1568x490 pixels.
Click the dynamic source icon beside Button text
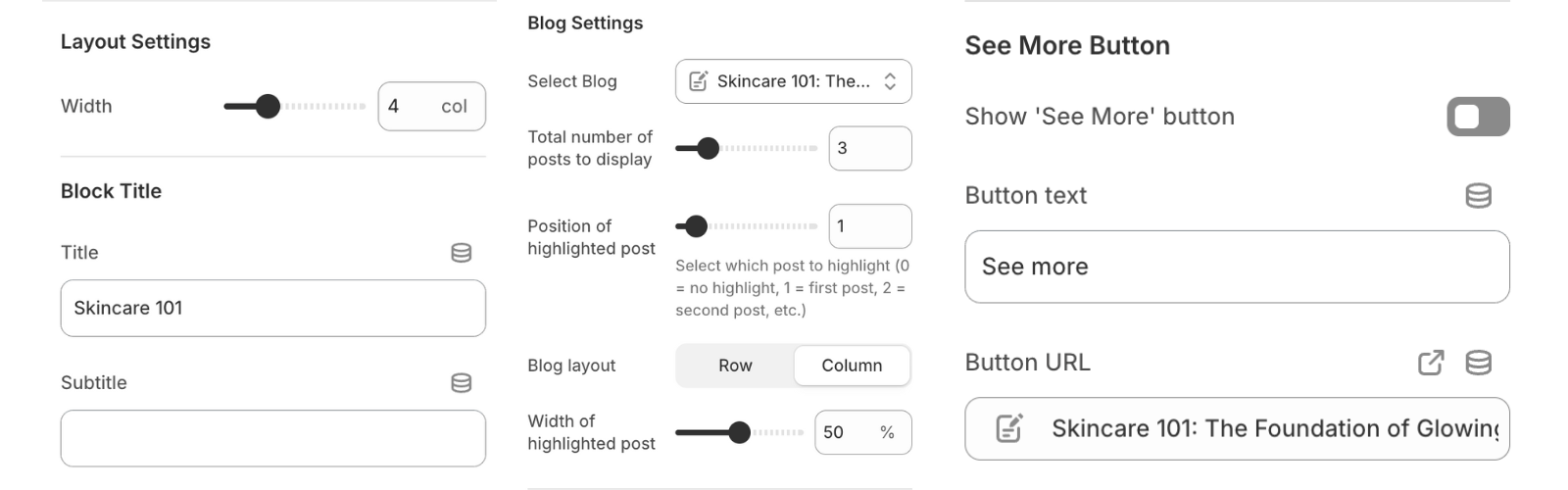click(x=1478, y=196)
